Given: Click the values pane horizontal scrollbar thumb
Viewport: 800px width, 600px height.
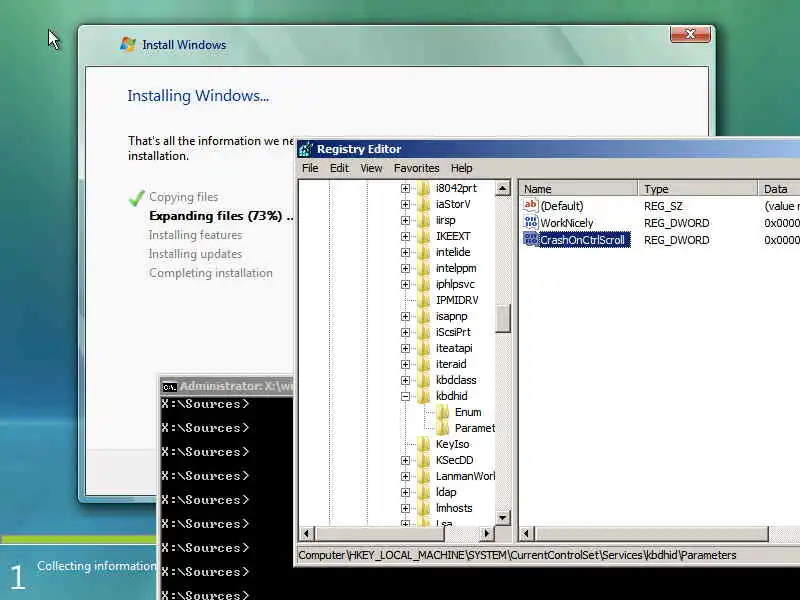Looking at the screenshot, I should click(651, 534).
